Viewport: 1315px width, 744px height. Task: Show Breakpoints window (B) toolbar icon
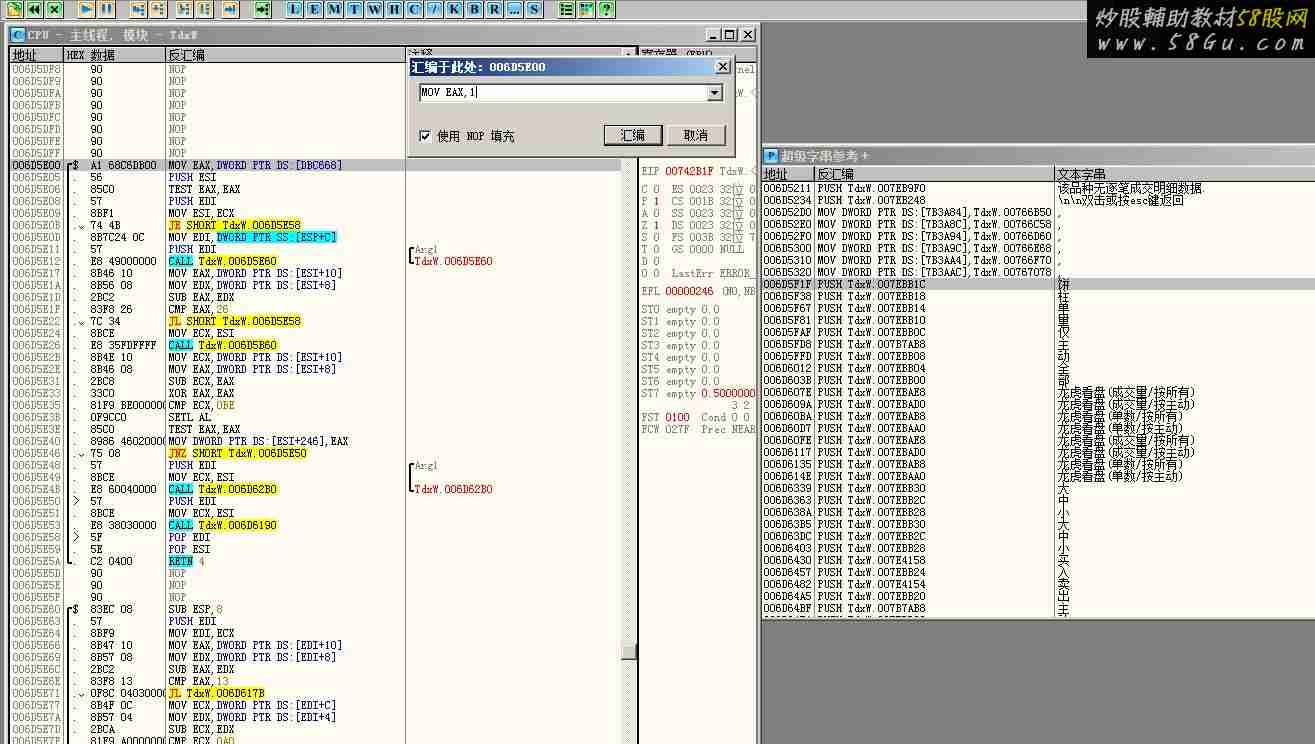tap(474, 9)
